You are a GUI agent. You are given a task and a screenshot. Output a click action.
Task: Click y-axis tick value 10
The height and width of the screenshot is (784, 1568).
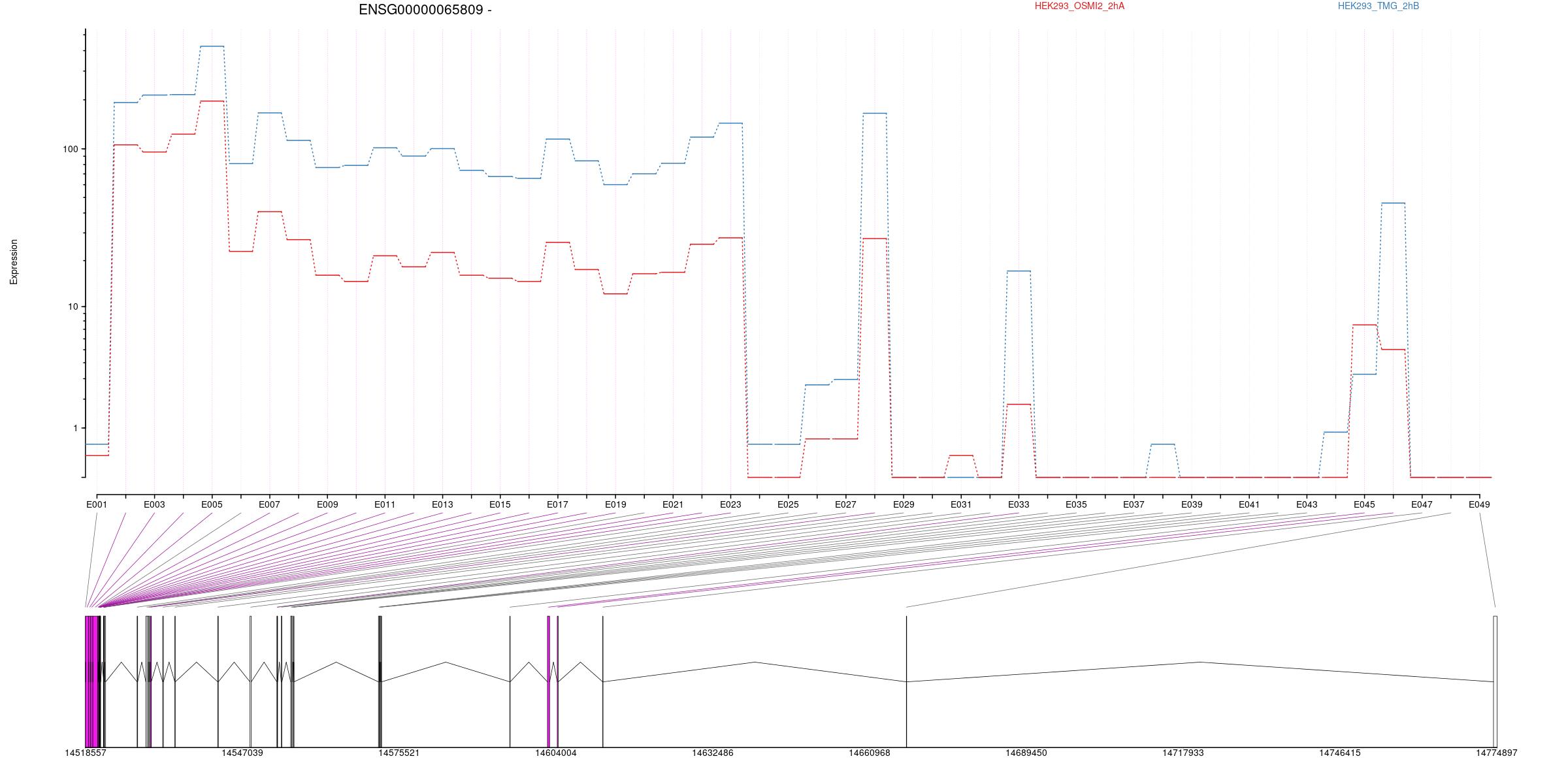(x=73, y=307)
